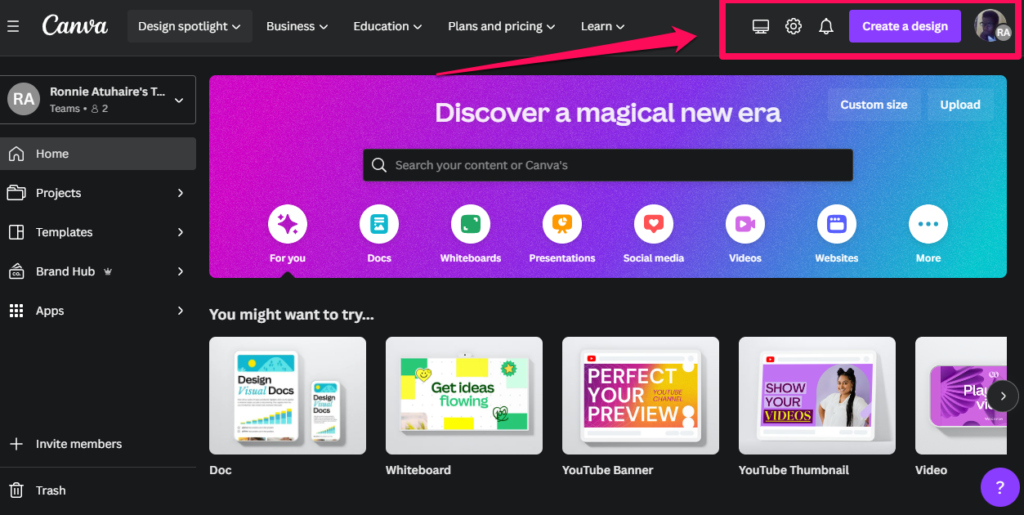This screenshot has height=515, width=1024.
Task: Click the YouTube Banner label
Action: click(607, 470)
